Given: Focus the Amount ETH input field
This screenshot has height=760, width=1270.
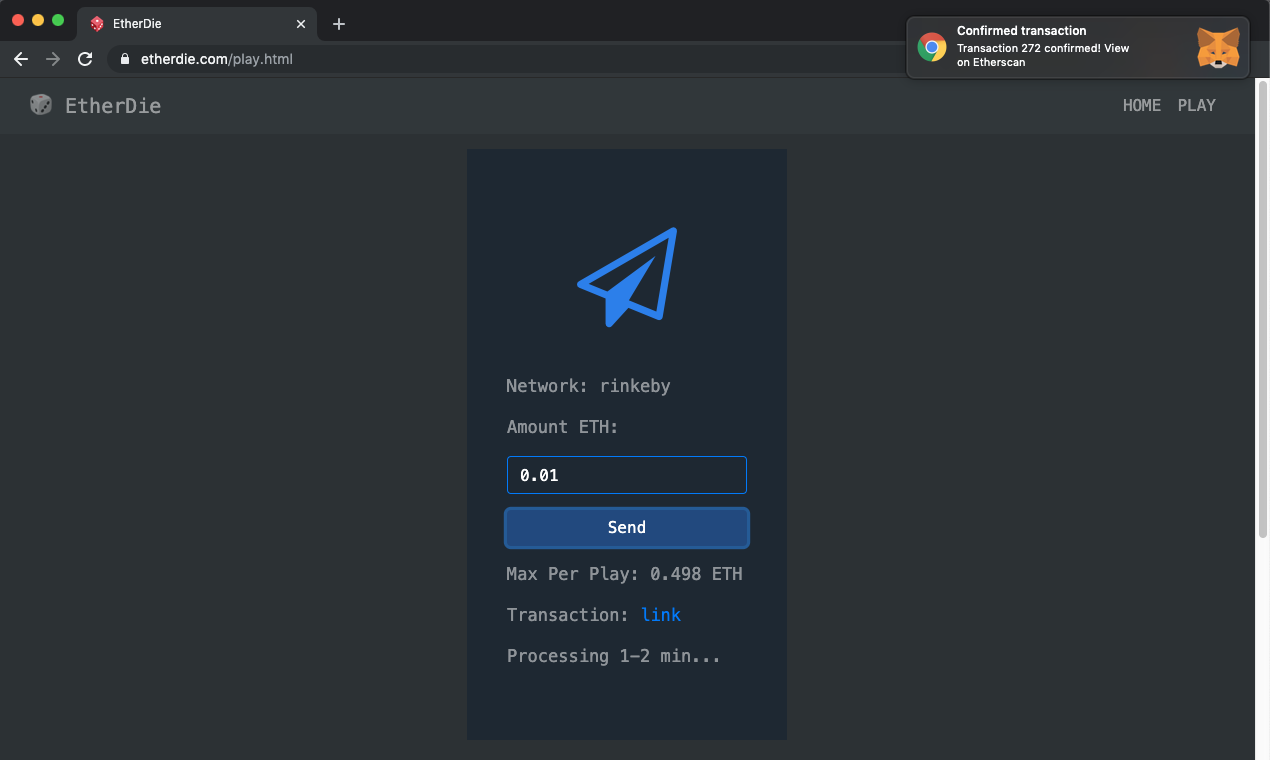Looking at the screenshot, I should point(627,475).
